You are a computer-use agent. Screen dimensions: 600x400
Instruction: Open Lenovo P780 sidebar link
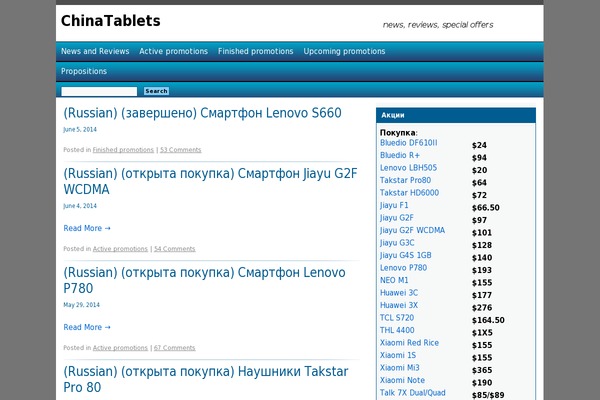(403, 268)
